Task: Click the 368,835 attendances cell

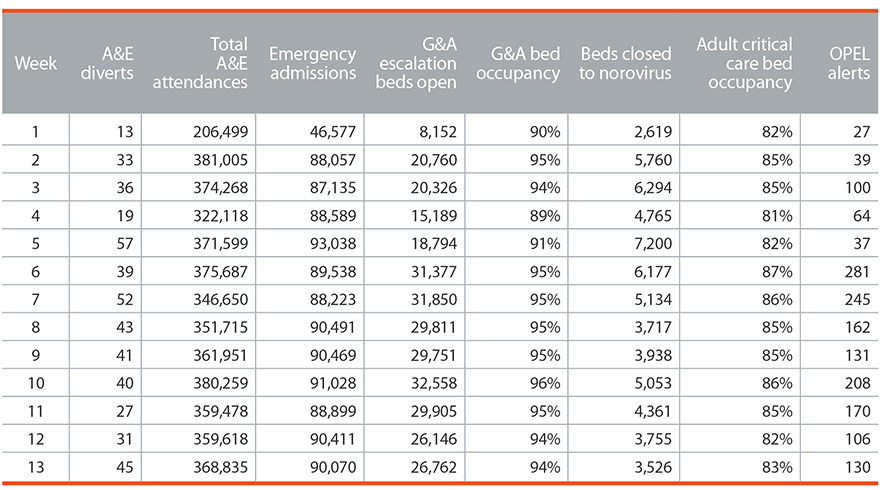Action: click(x=220, y=467)
